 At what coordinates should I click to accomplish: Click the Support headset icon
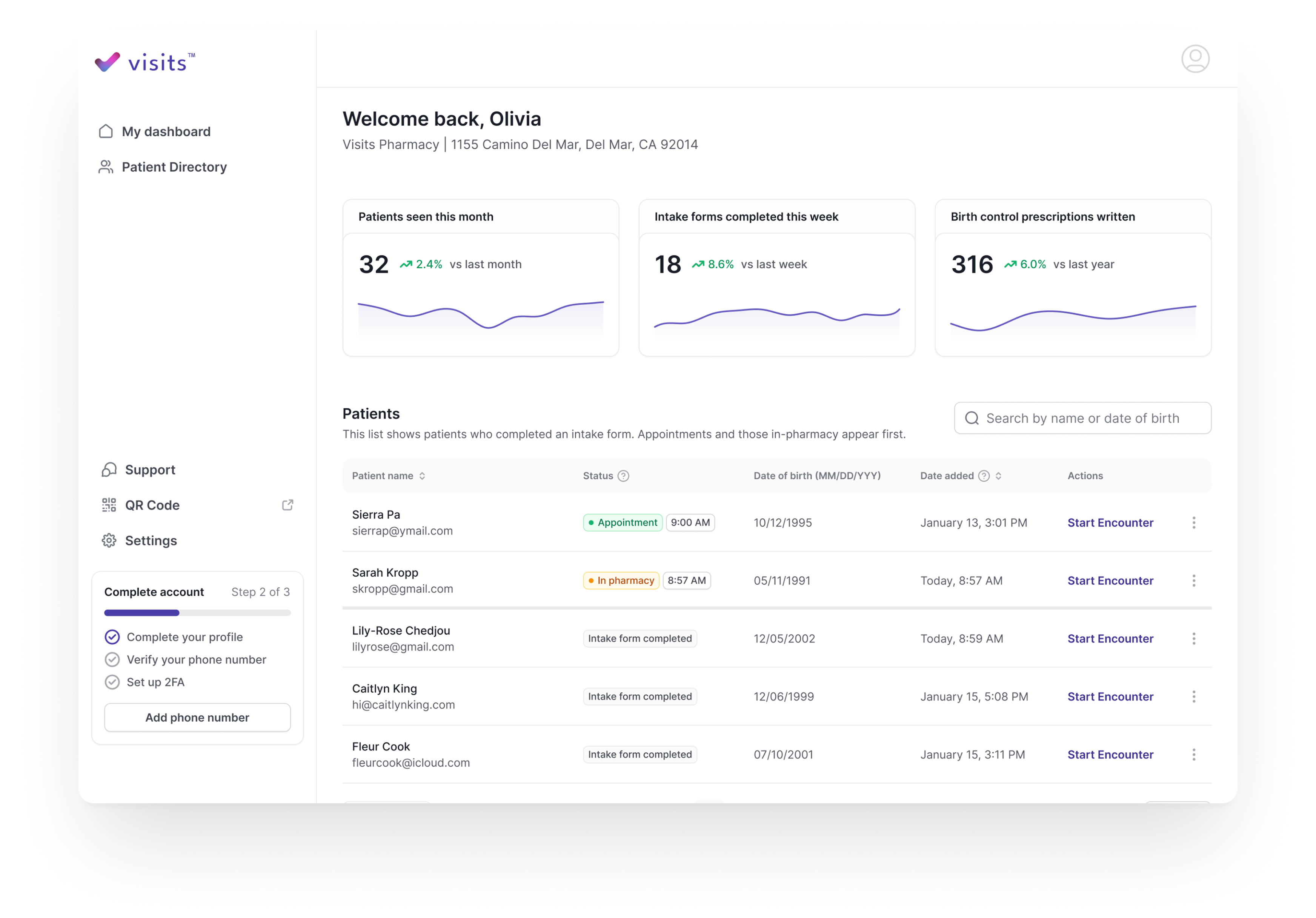109,470
